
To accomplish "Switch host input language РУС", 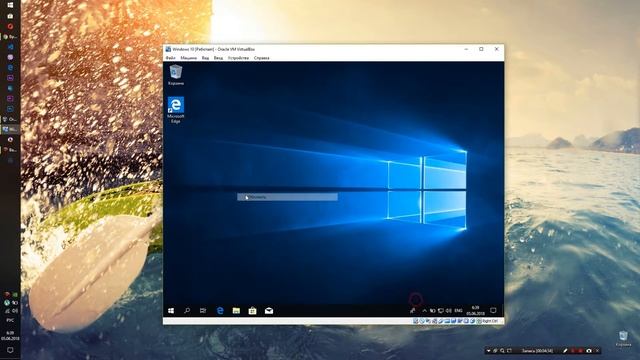I will (10, 320).
